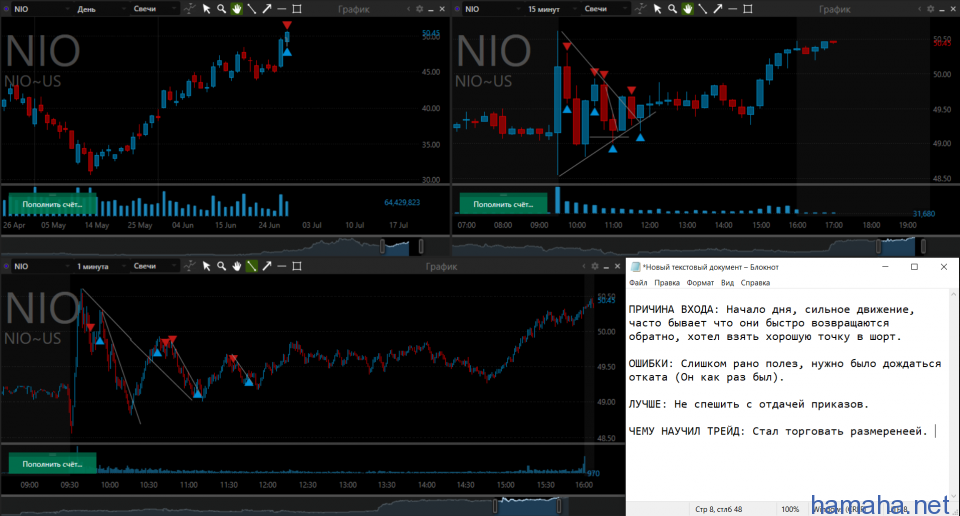Minimize the 1-minute chart panel
The image size is (960, 516).
606,267
